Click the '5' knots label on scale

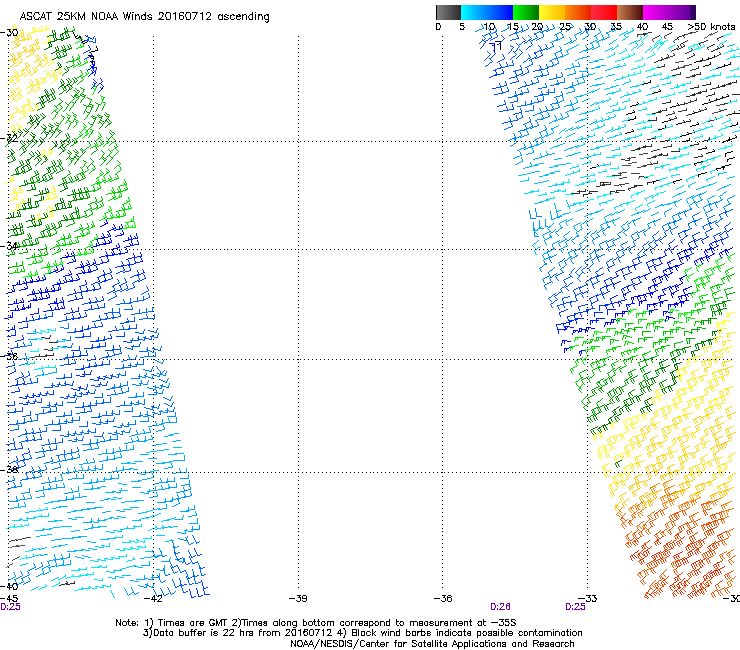(462, 27)
